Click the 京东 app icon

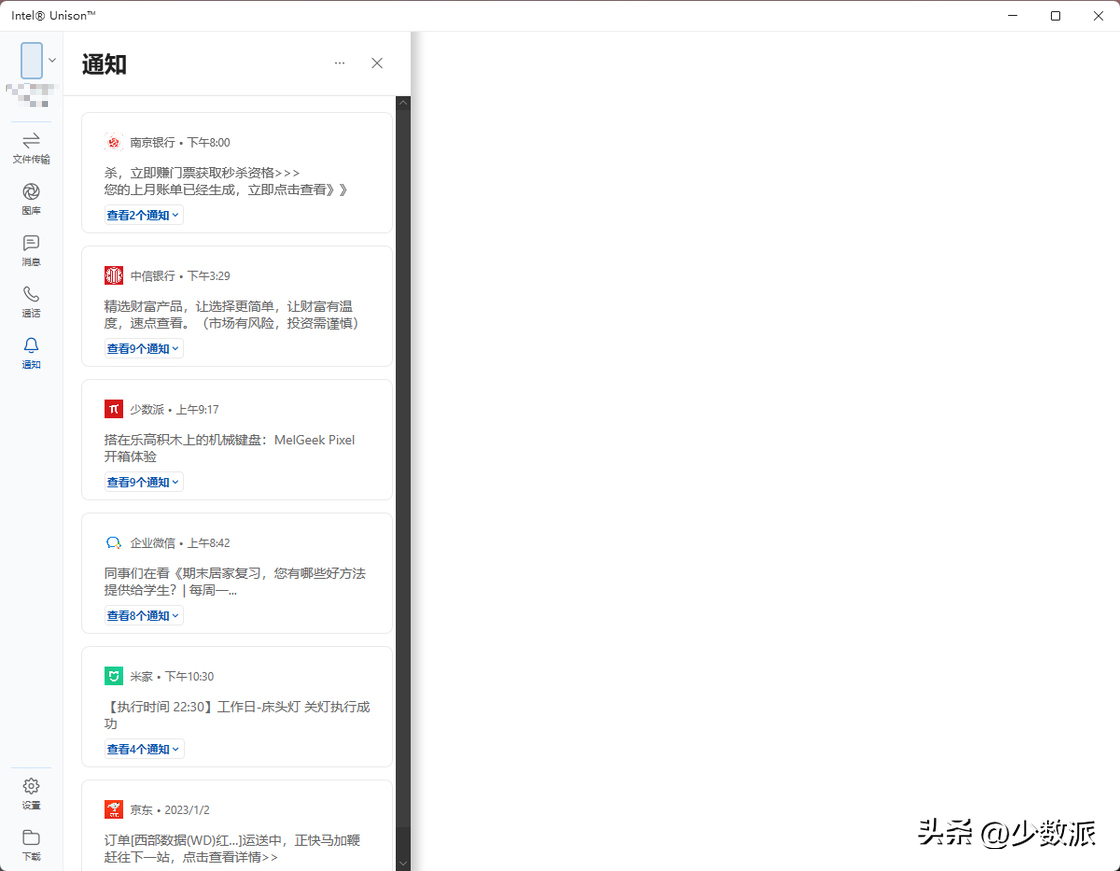click(x=114, y=810)
